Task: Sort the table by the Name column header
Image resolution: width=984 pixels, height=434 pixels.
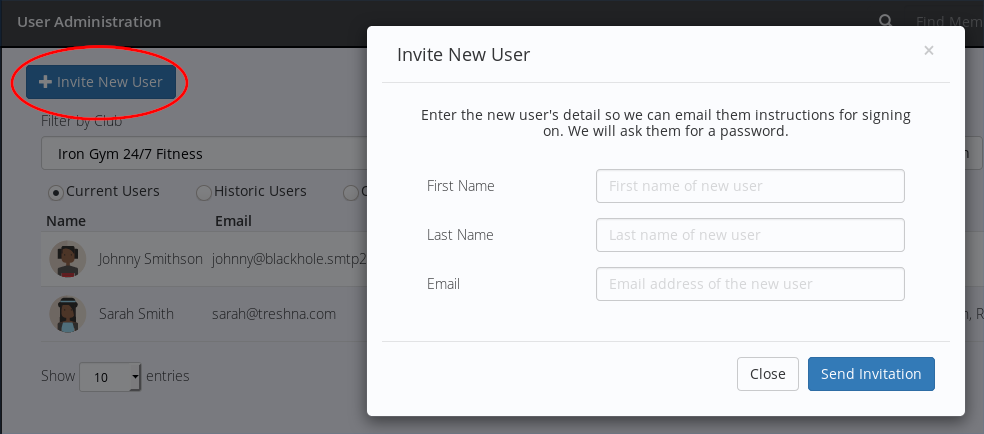Action: tap(66, 221)
